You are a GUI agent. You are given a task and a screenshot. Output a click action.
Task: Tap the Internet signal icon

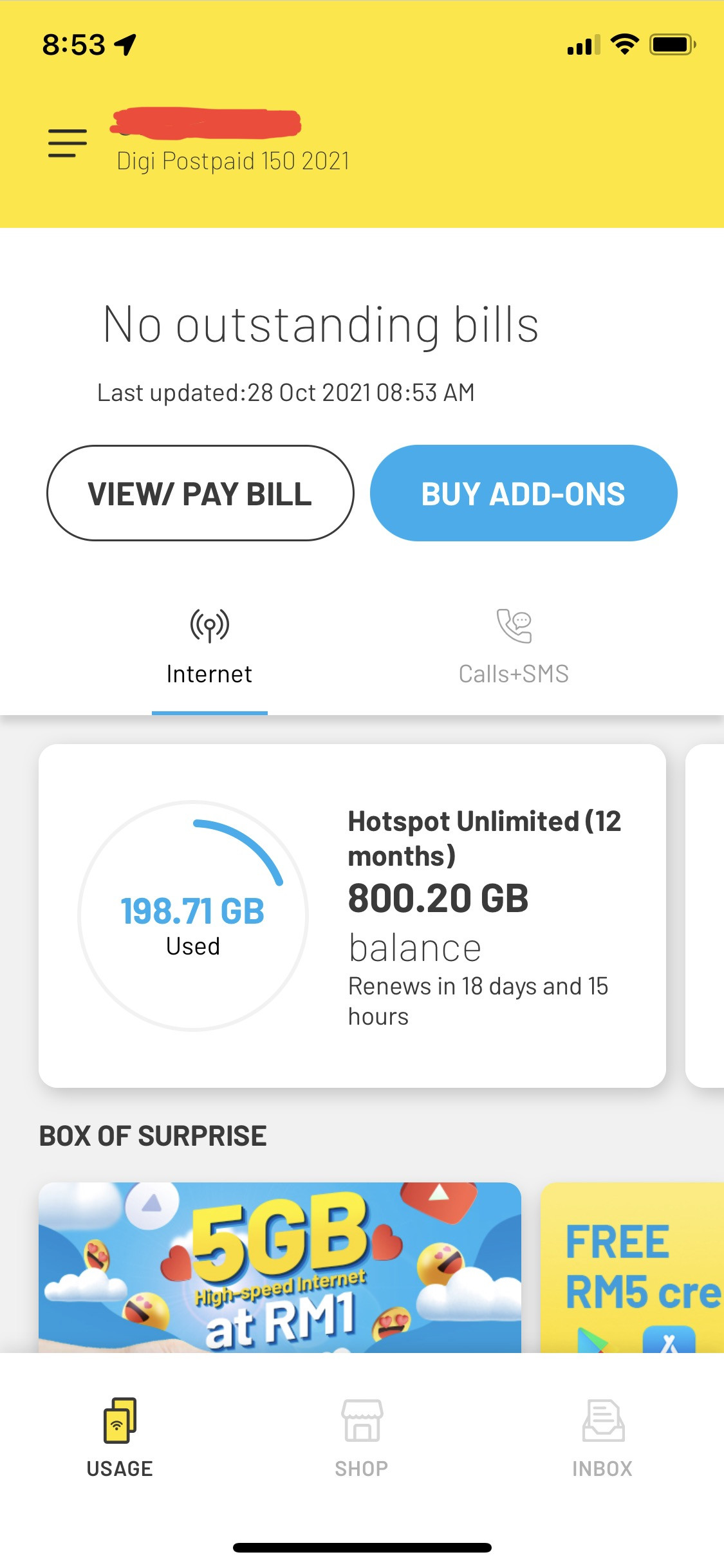pos(210,626)
